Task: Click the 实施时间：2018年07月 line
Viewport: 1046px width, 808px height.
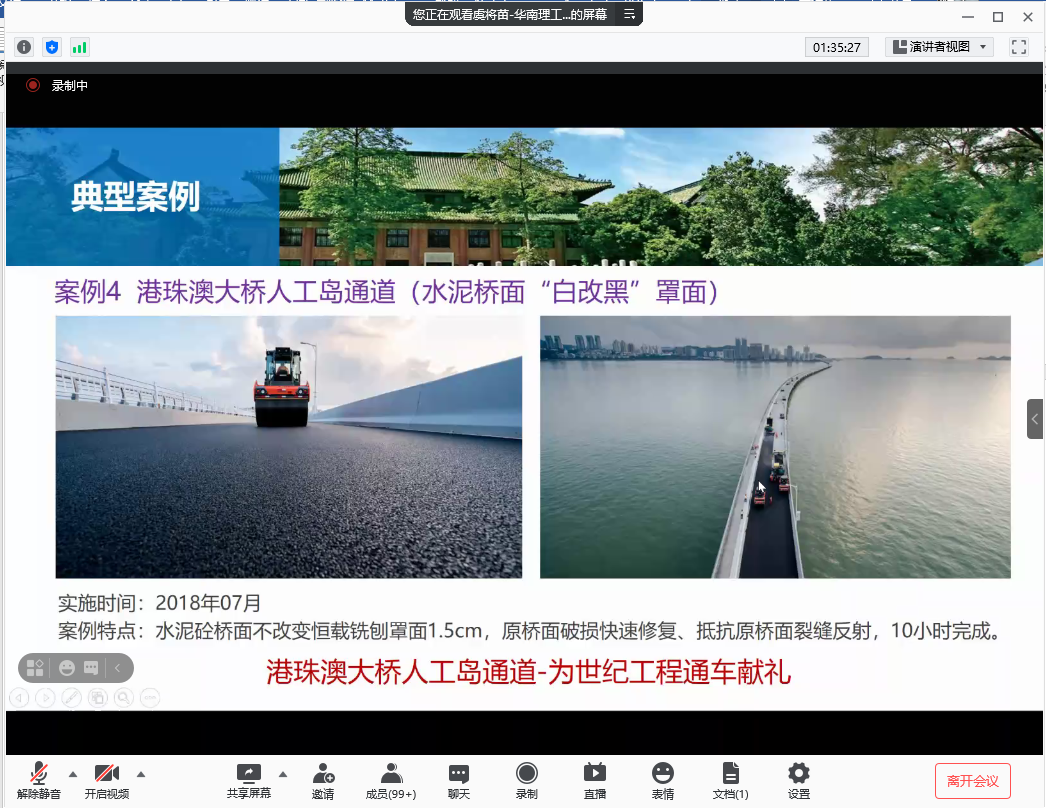Action: pos(159,603)
